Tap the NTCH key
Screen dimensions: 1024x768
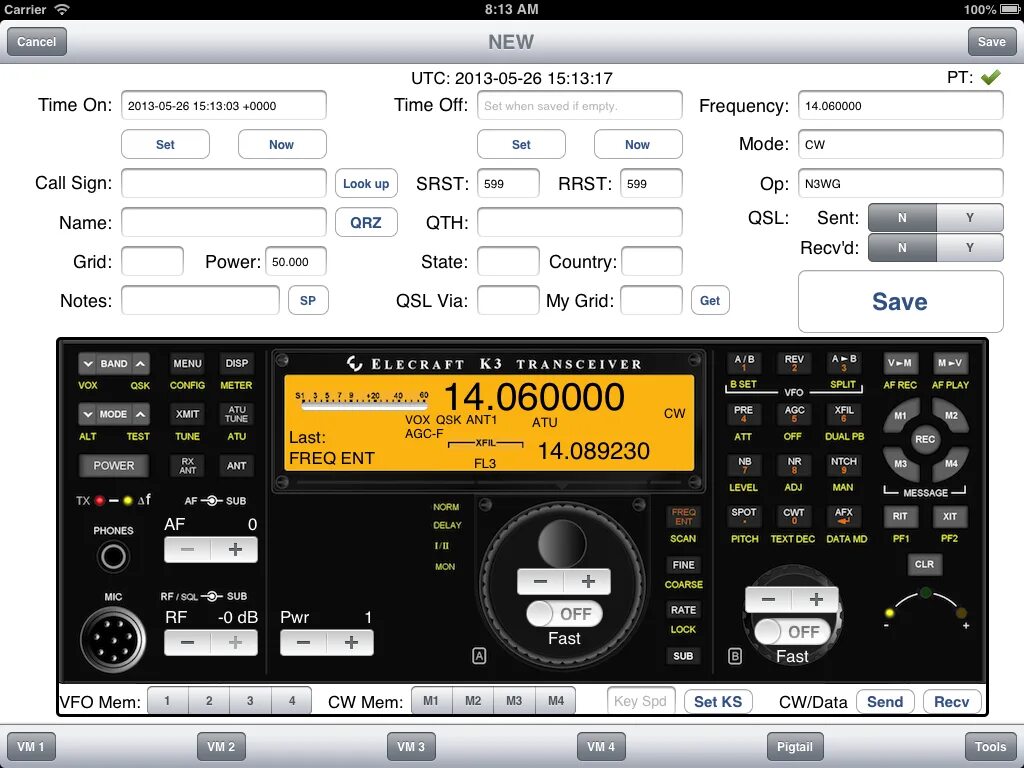coord(844,464)
